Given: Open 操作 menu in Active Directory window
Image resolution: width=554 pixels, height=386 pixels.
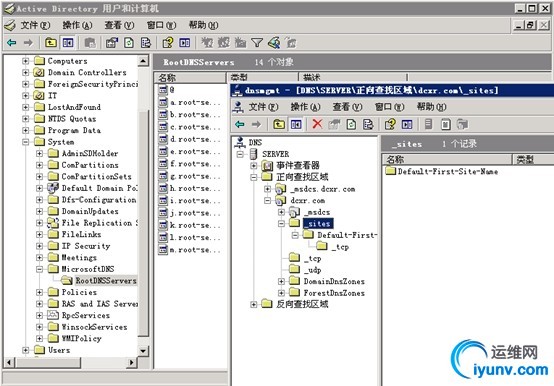Looking at the screenshot, I should coord(77,25).
